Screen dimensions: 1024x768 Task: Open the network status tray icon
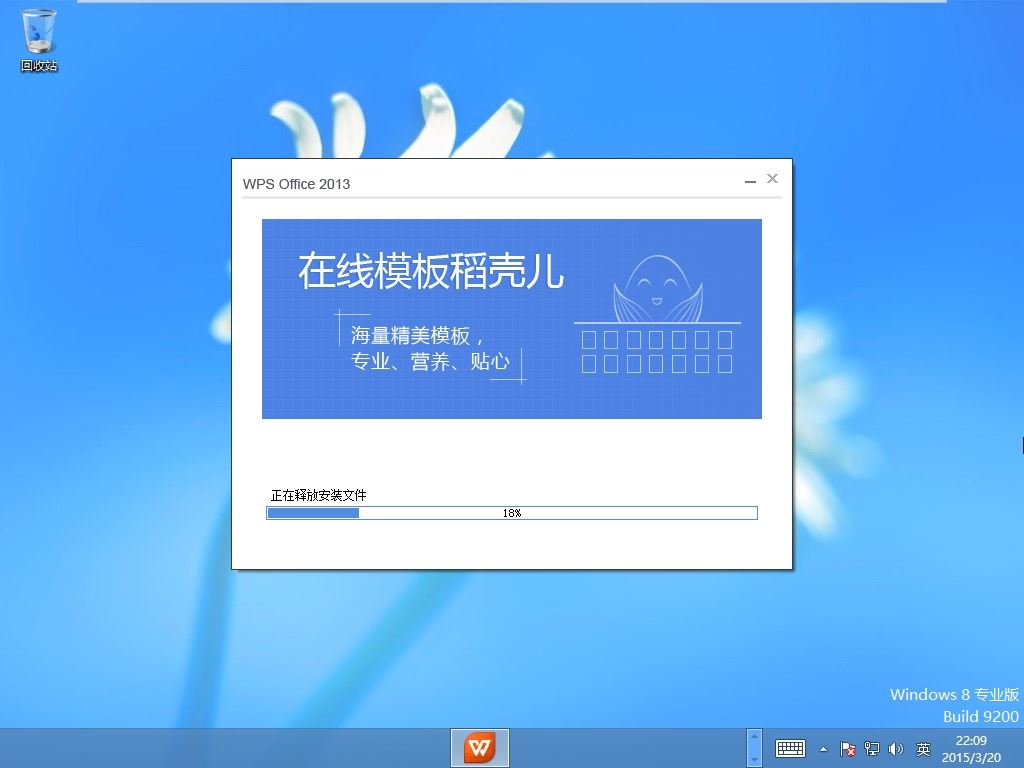pyautogui.click(x=872, y=749)
